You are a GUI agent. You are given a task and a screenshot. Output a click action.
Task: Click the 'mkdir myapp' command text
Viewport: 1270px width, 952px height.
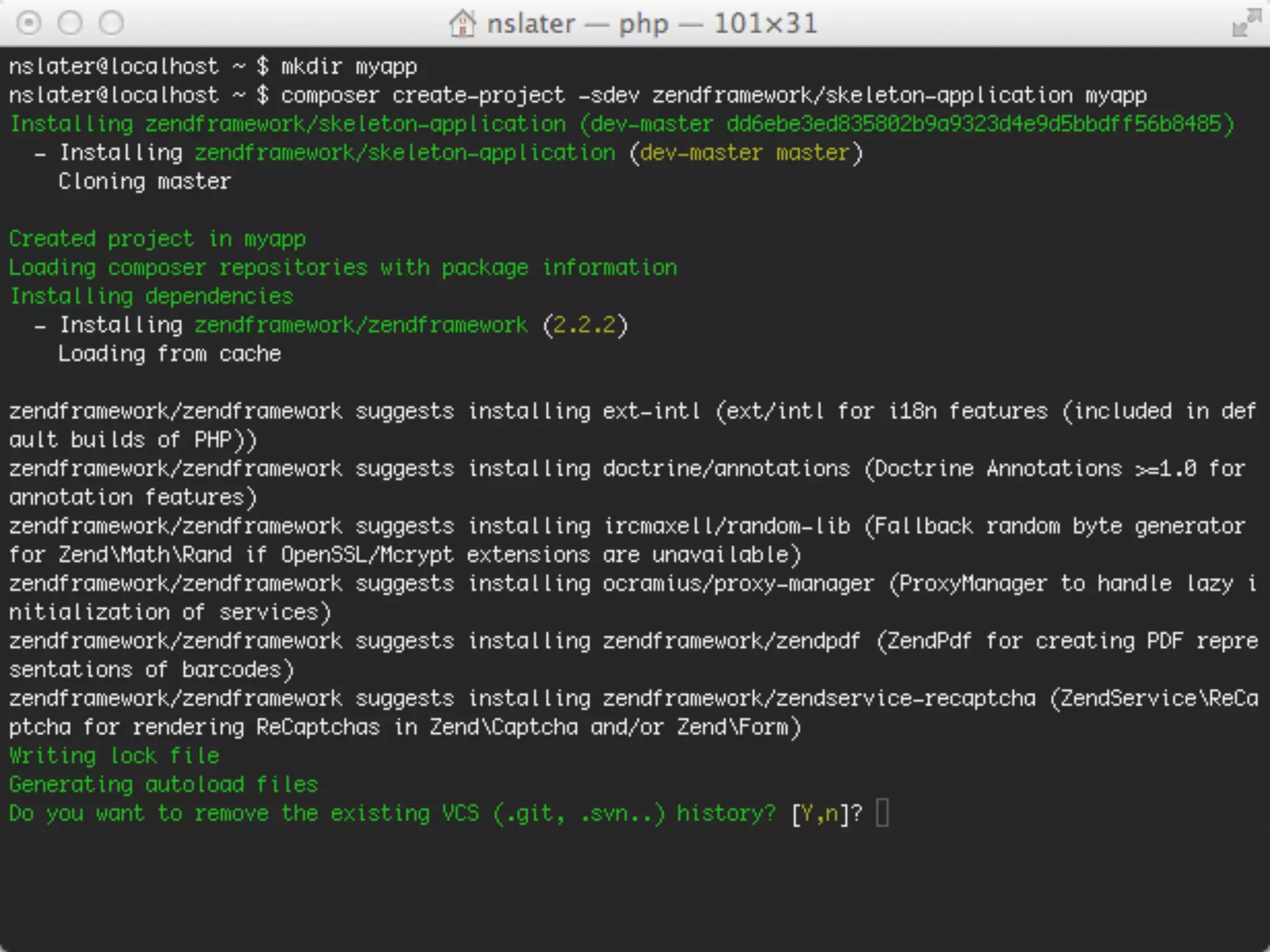[x=349, y=66]
